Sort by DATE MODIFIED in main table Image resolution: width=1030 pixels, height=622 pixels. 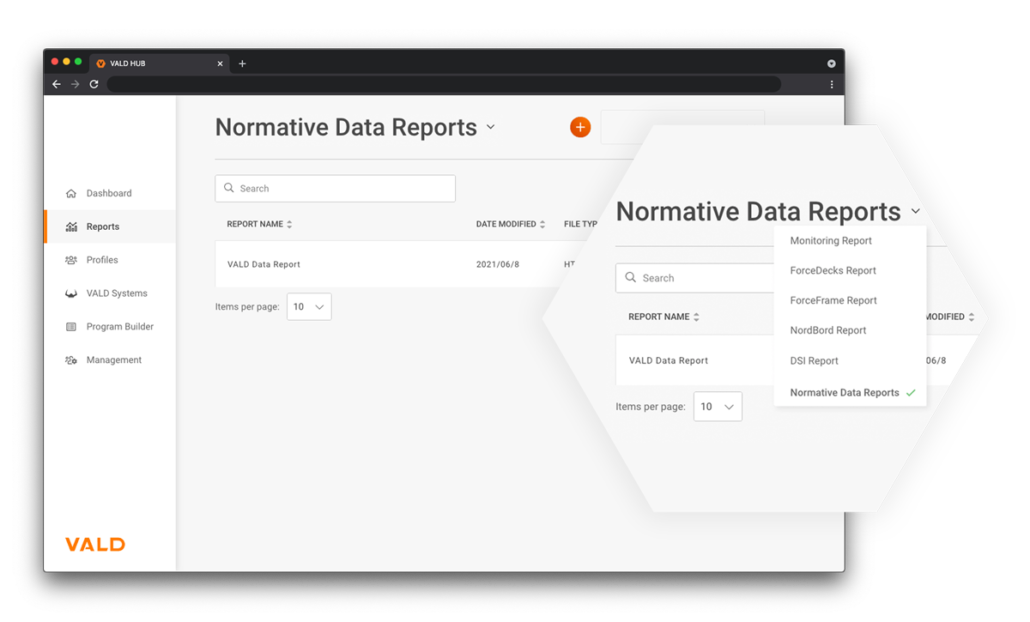[x=510, y=224]
